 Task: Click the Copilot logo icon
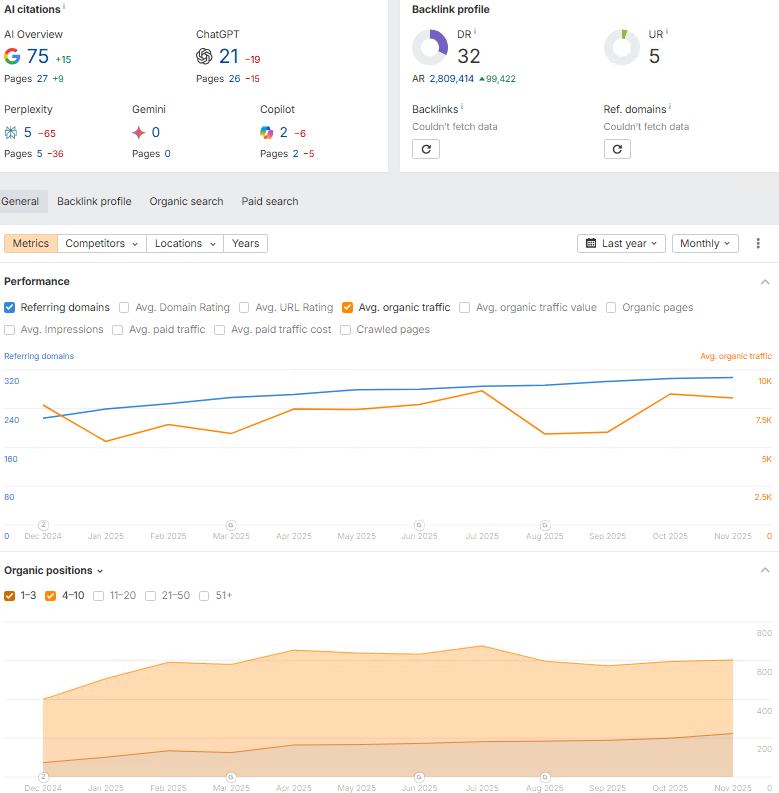pos(267,133)
